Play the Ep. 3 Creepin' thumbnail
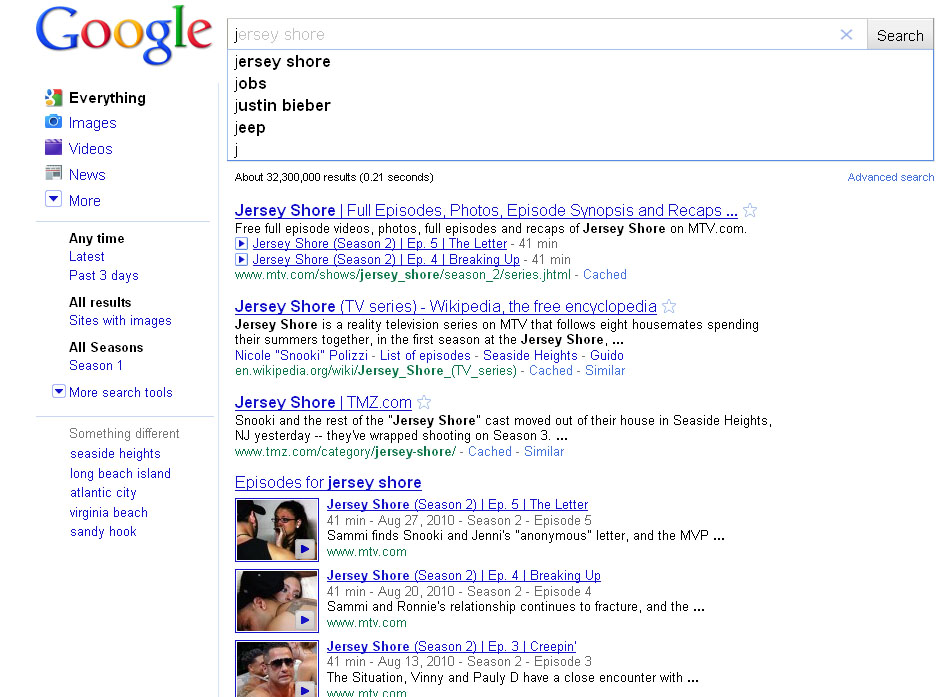The image size is (945, 697). (x=277, y=669)
